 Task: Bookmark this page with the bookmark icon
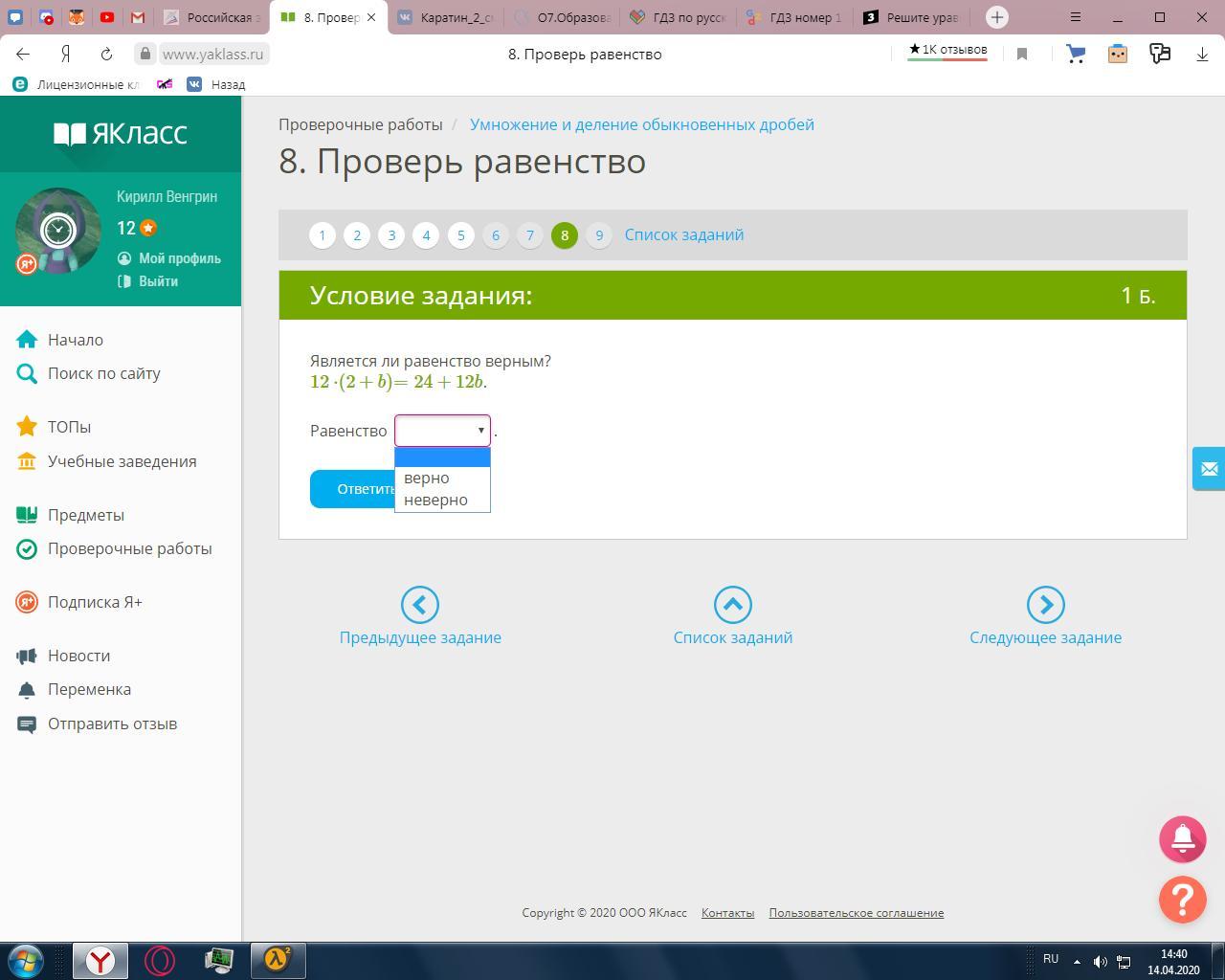(x=1022, y=54)
